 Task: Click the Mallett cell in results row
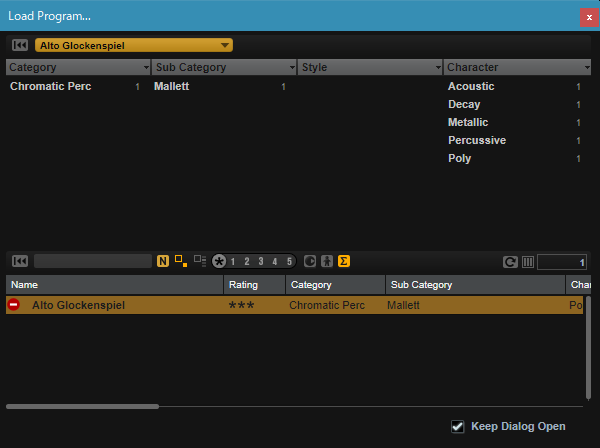click(x=403, y=305)
